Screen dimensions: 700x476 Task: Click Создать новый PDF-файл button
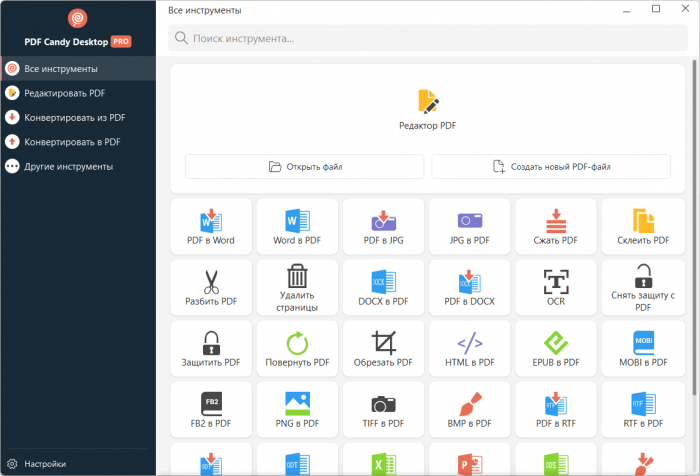click(x=551, y=167)
